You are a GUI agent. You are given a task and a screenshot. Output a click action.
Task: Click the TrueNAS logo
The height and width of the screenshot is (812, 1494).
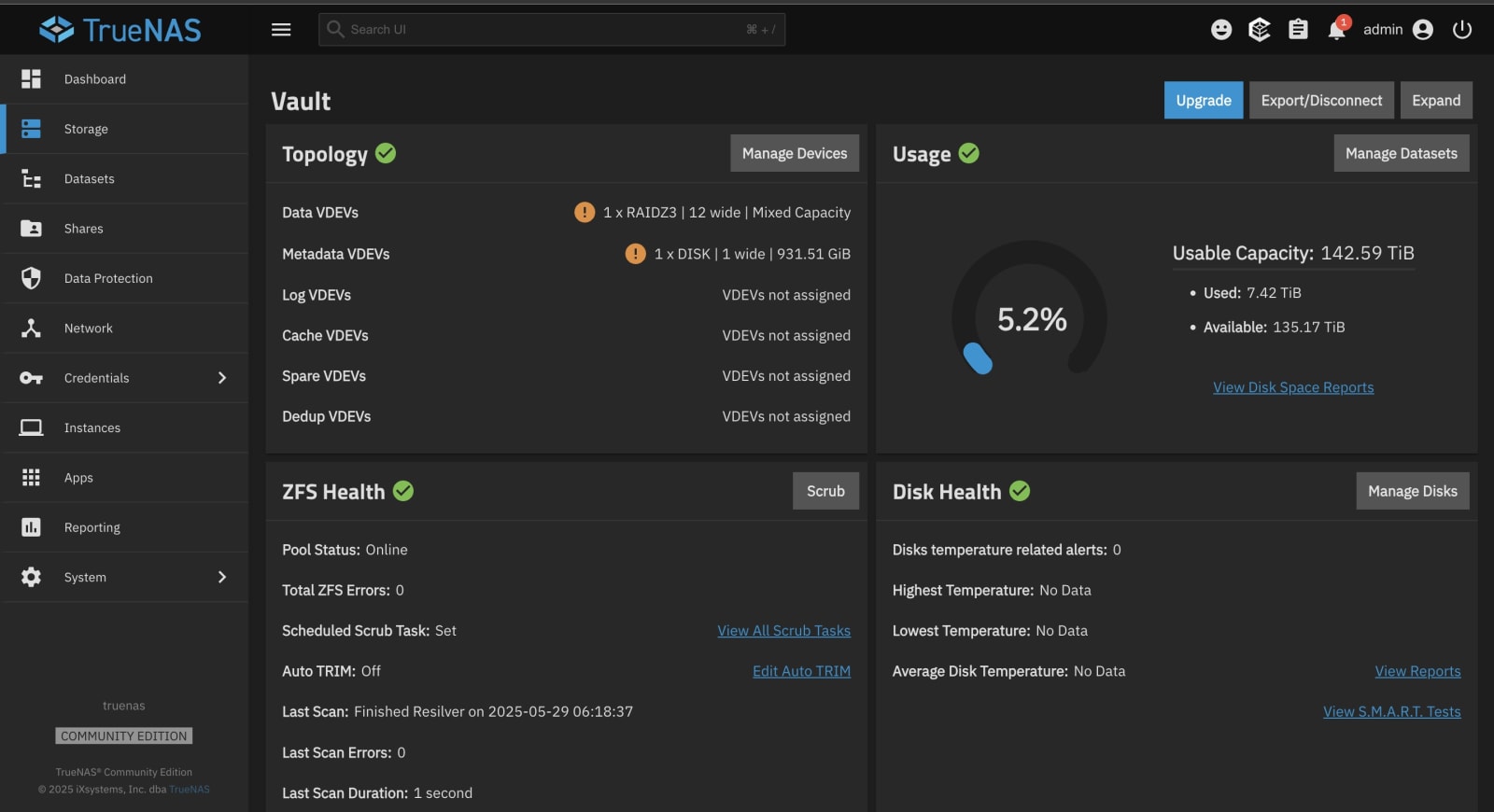coord(120,30)
